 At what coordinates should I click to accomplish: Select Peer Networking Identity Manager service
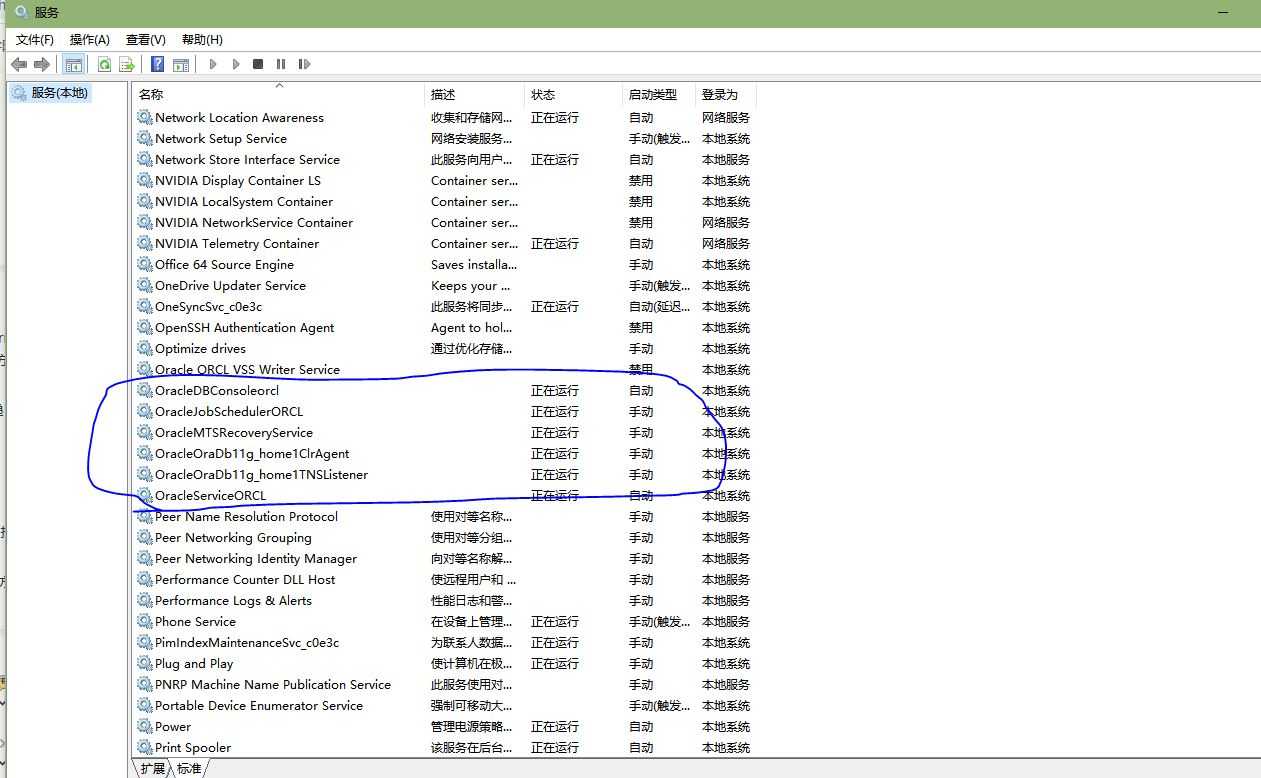445,558
